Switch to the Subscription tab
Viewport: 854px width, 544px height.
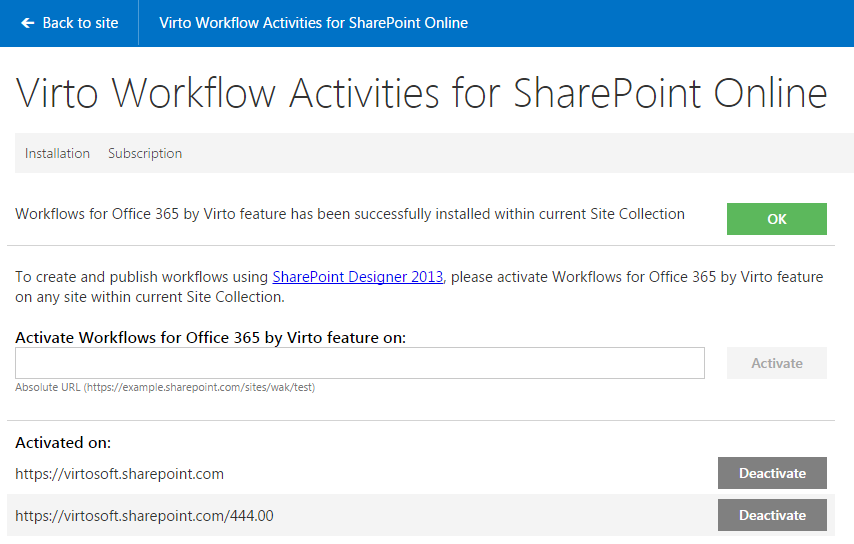(145, 154)
